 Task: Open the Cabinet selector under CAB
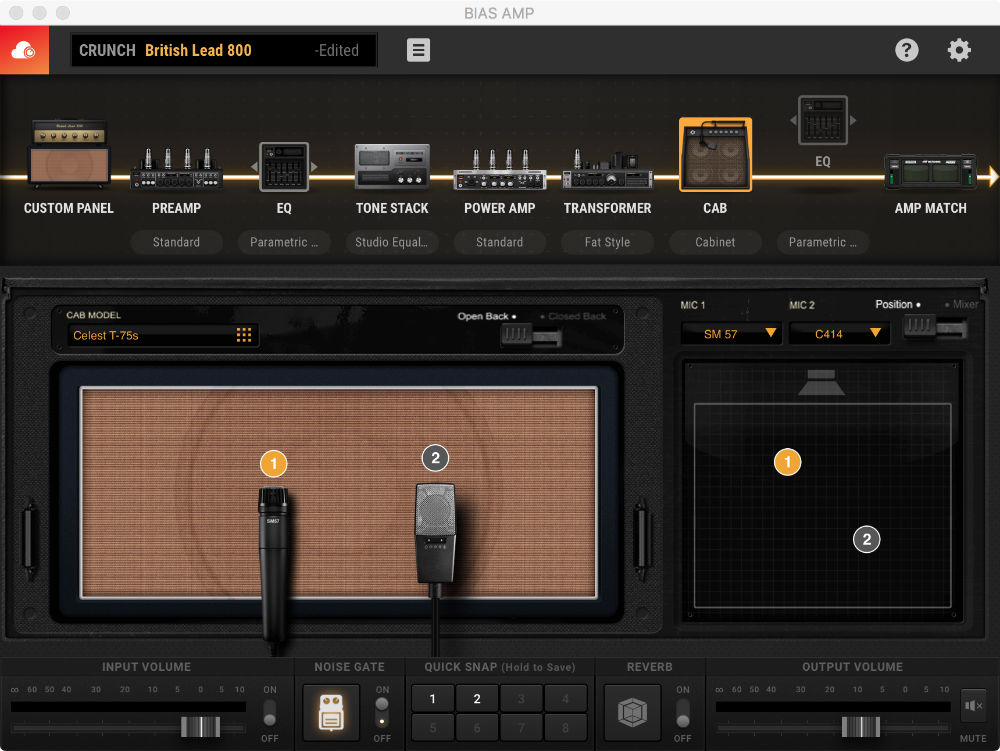point(715,242)
